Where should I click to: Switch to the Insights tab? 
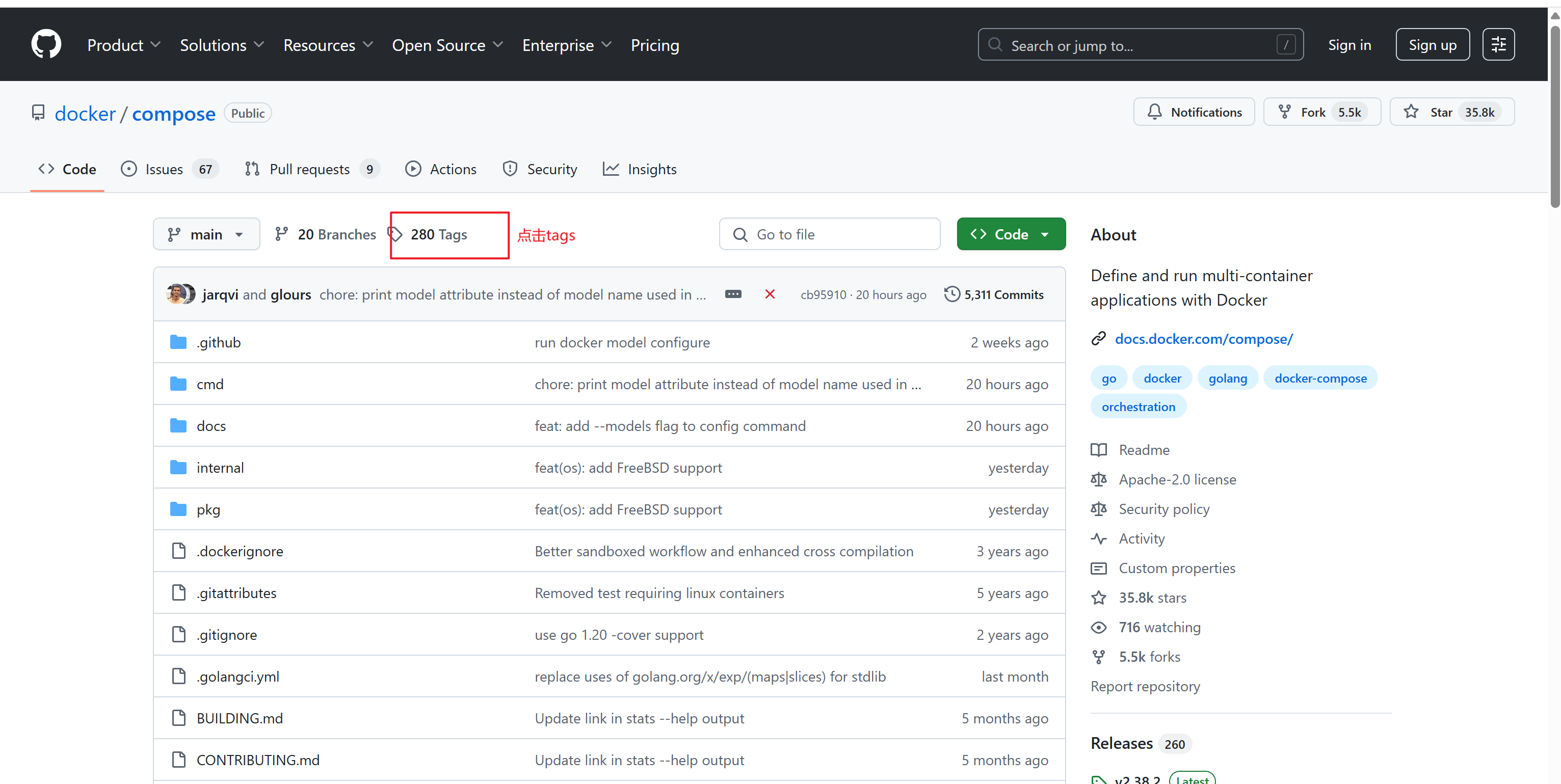640,169
